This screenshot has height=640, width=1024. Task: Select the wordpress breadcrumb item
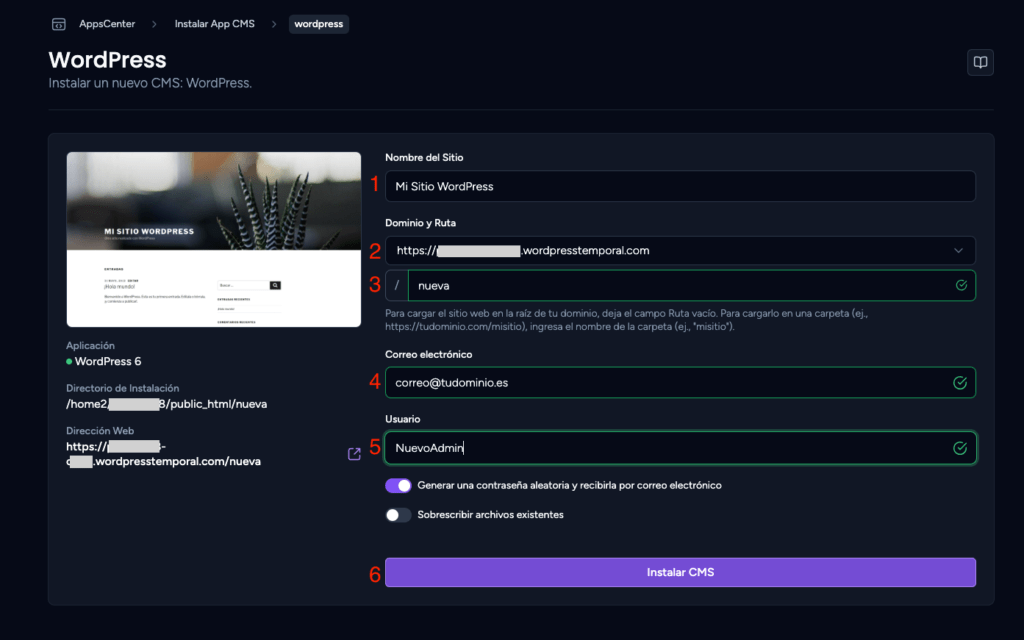[x=319, y=24]
